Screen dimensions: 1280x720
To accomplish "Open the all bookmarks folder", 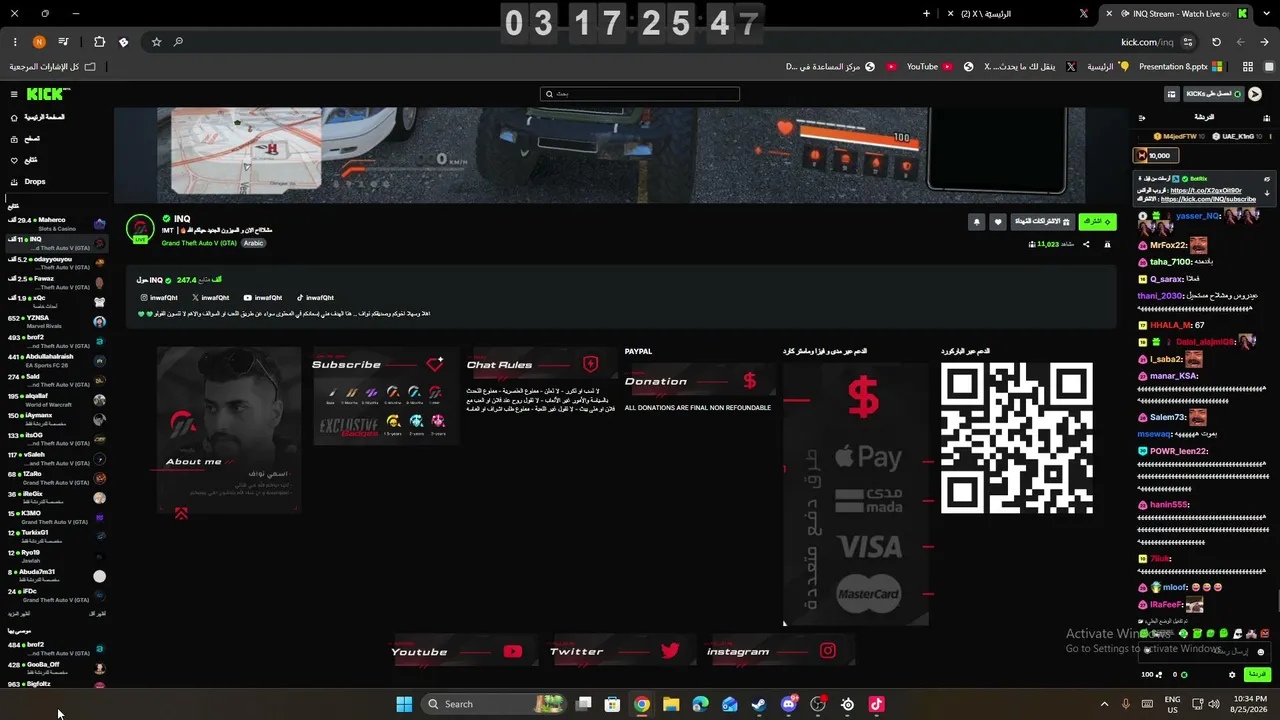I will click(53, 67).
